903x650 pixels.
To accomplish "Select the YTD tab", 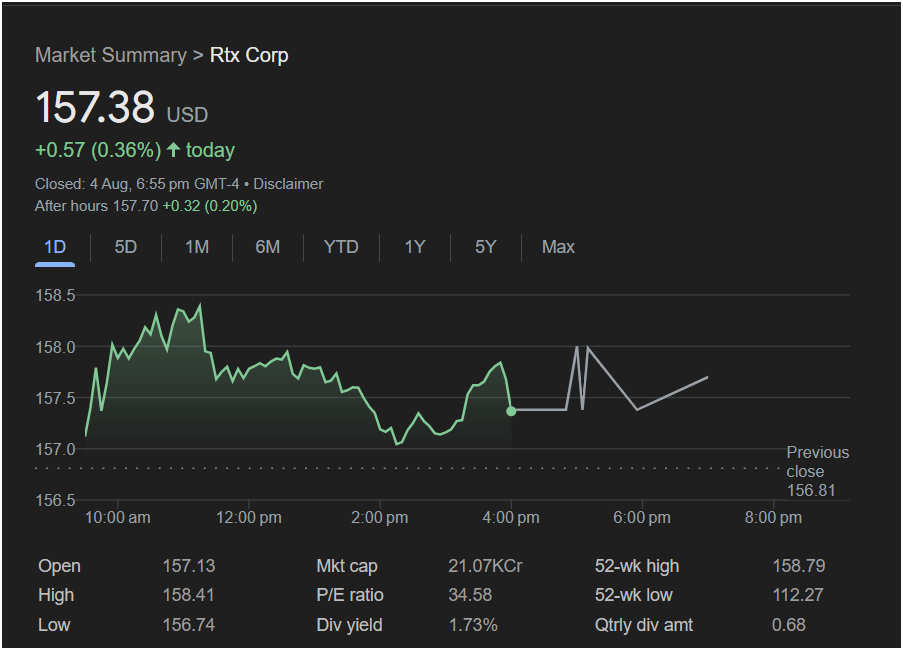I will [x=341, y=247].
